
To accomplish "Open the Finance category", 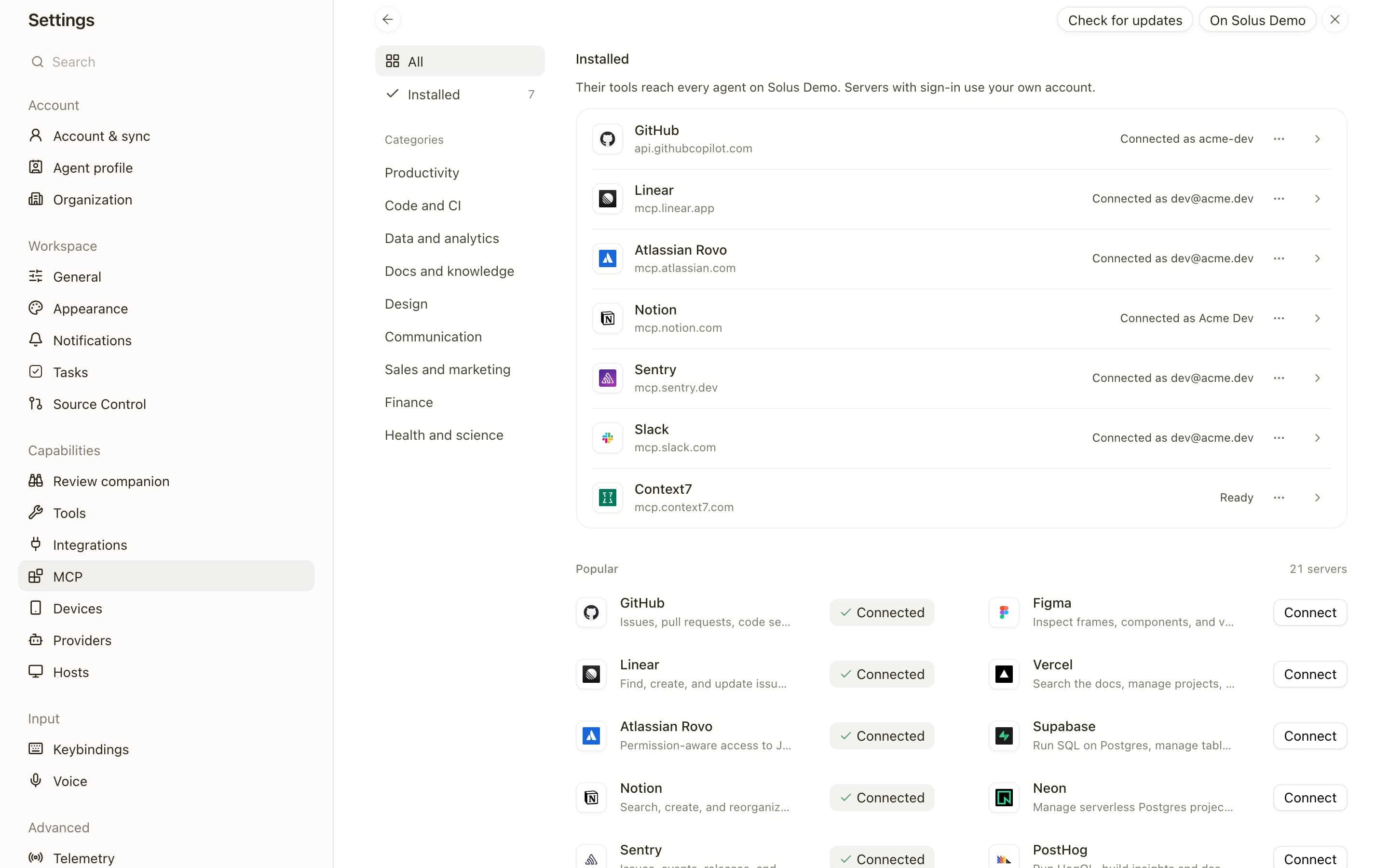I will pyautogui.click(x=460, y=402).
